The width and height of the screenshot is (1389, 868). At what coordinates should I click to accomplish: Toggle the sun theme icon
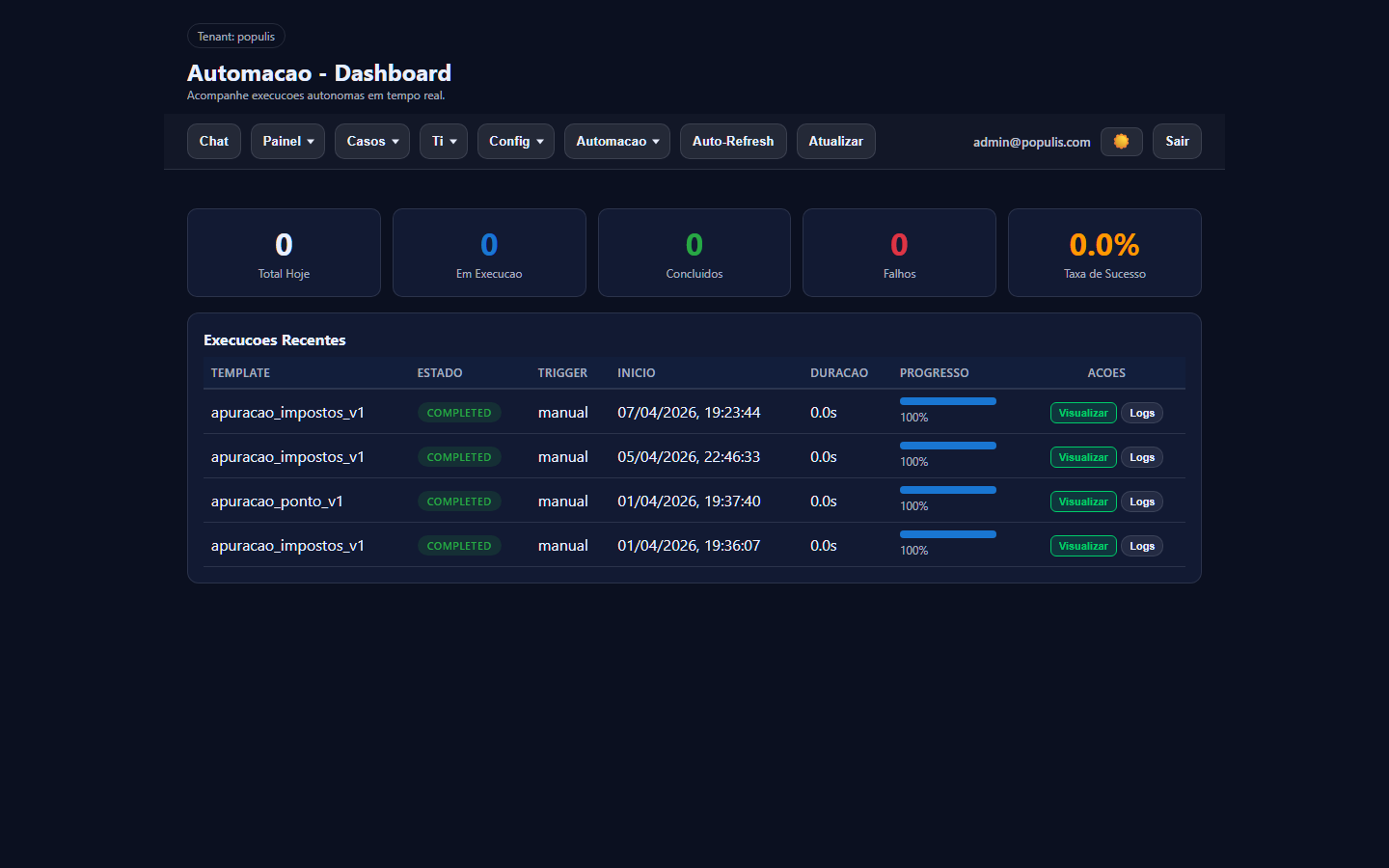(1121, 142)
